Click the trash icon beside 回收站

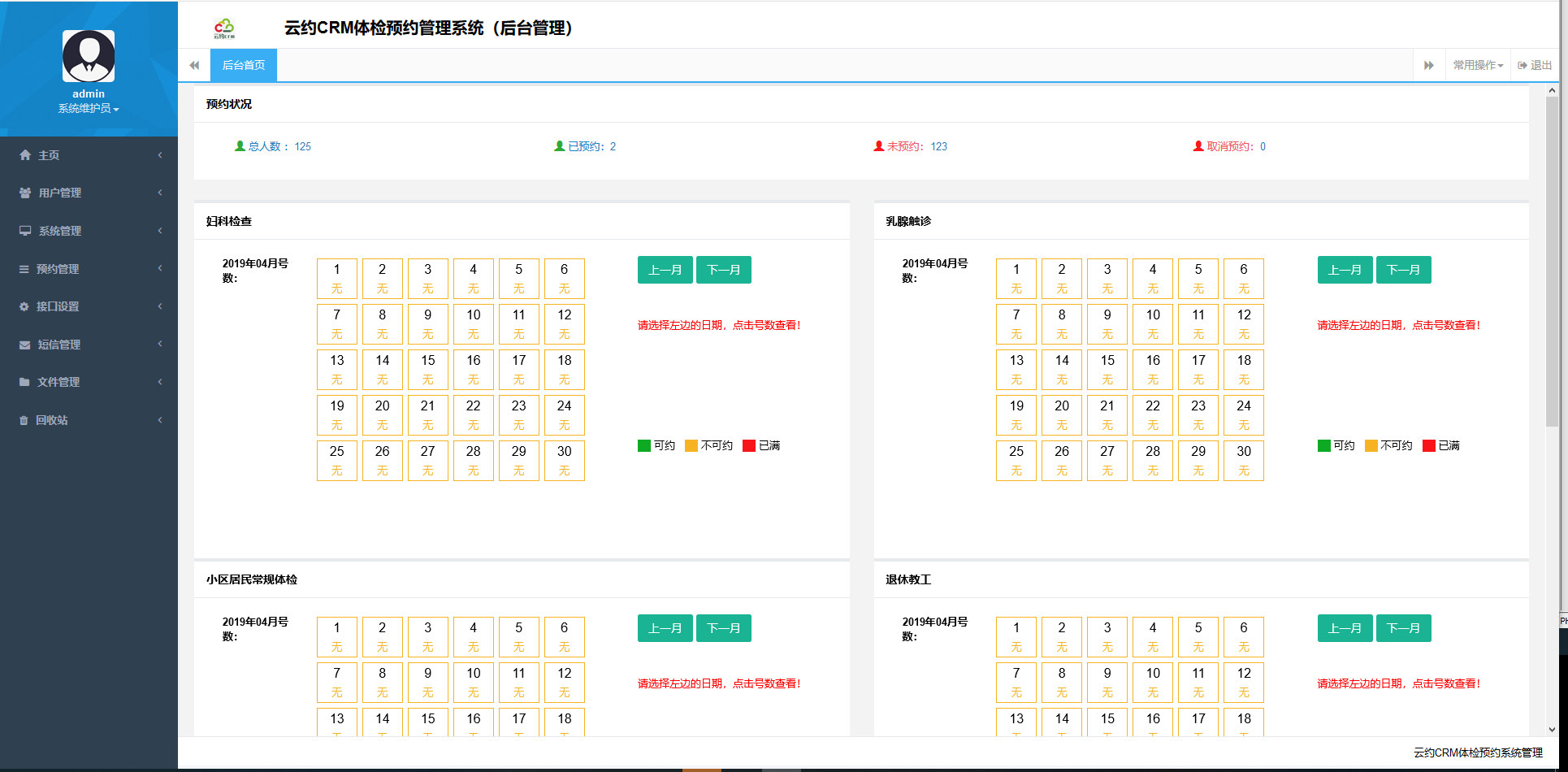[x=24, y=420]
